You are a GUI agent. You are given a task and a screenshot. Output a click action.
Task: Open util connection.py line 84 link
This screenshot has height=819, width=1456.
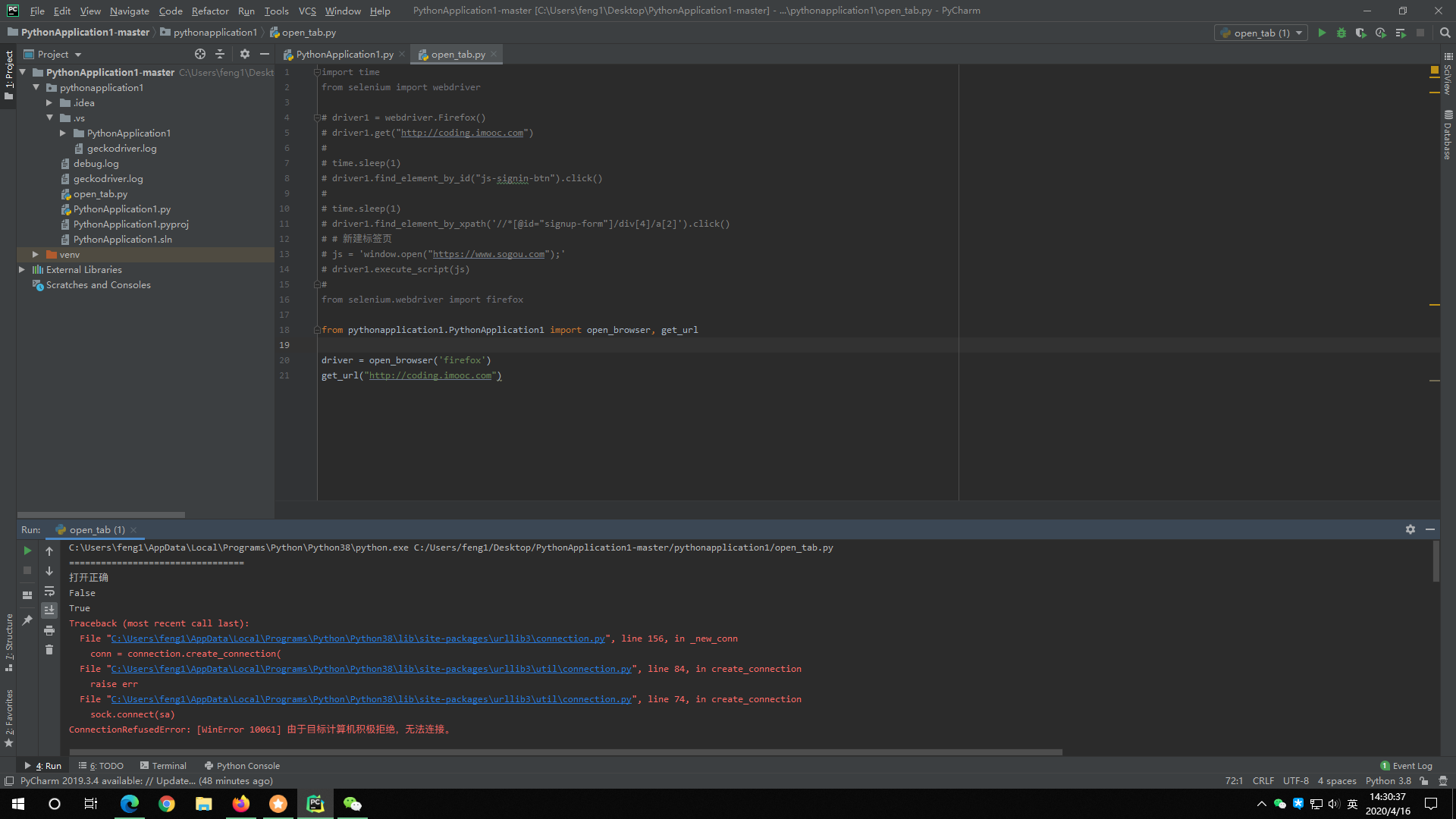coord(371,669)
